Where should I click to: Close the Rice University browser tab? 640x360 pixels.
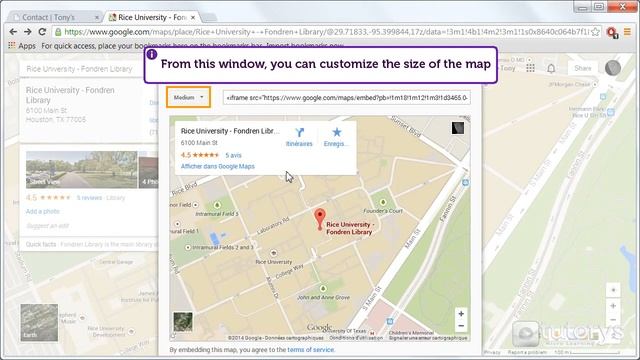193,17
